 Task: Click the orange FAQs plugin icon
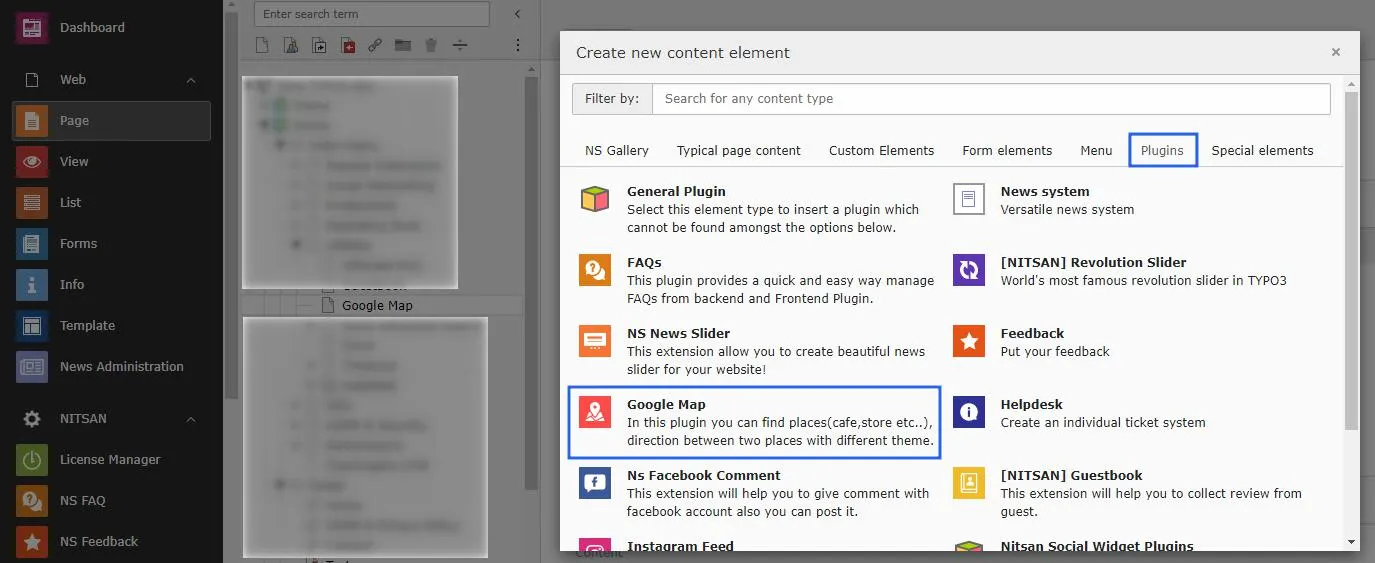click(x=595, y=270)
